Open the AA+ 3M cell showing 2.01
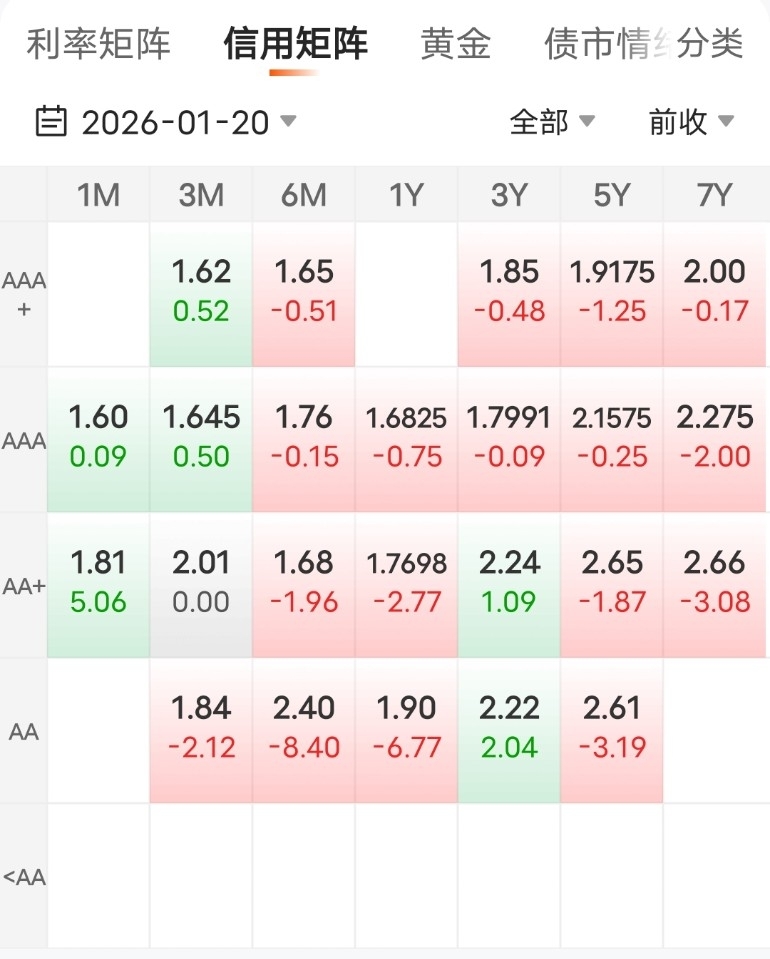 point(201,584)
